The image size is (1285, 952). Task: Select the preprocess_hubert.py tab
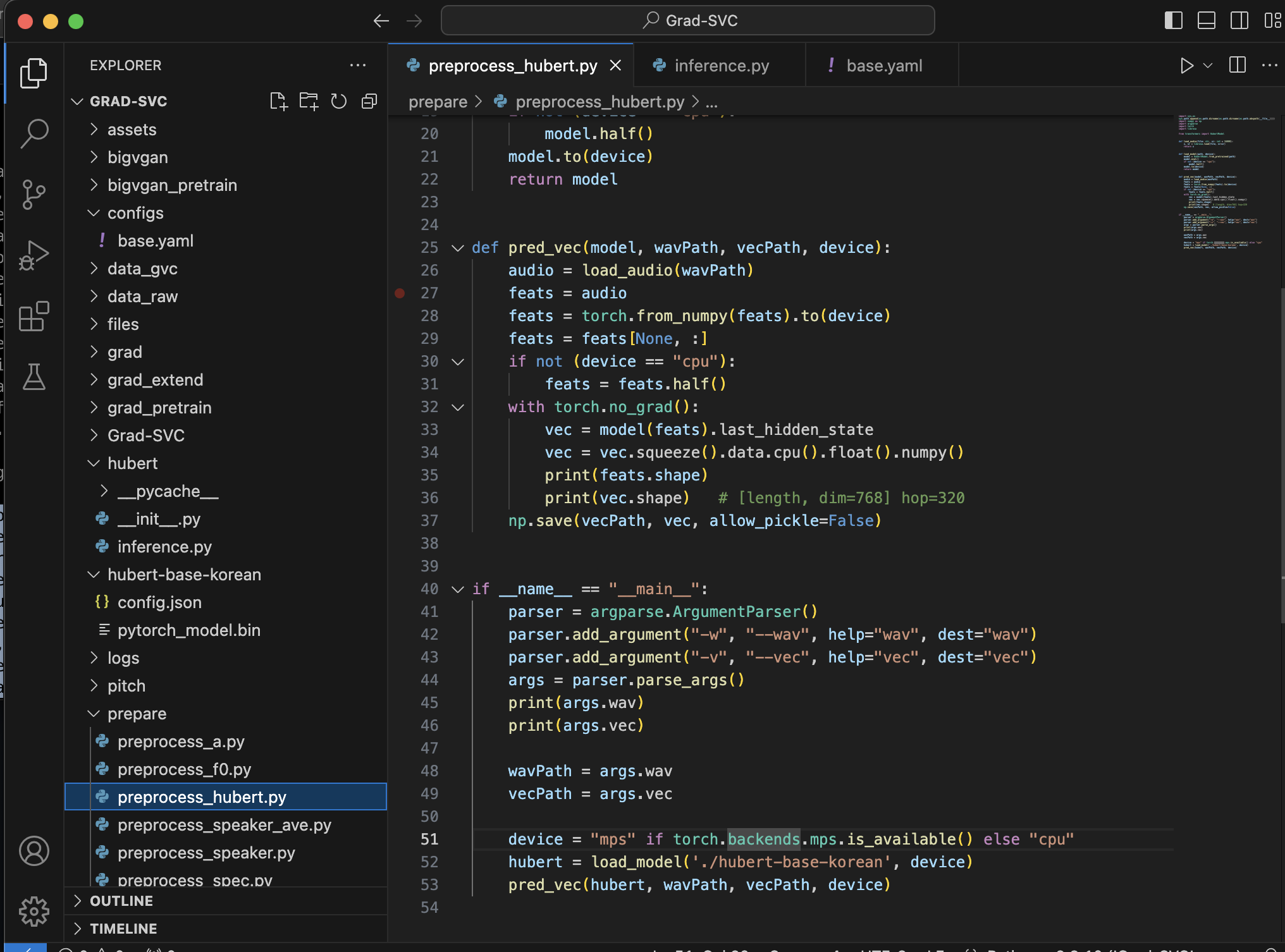(512, 66)
